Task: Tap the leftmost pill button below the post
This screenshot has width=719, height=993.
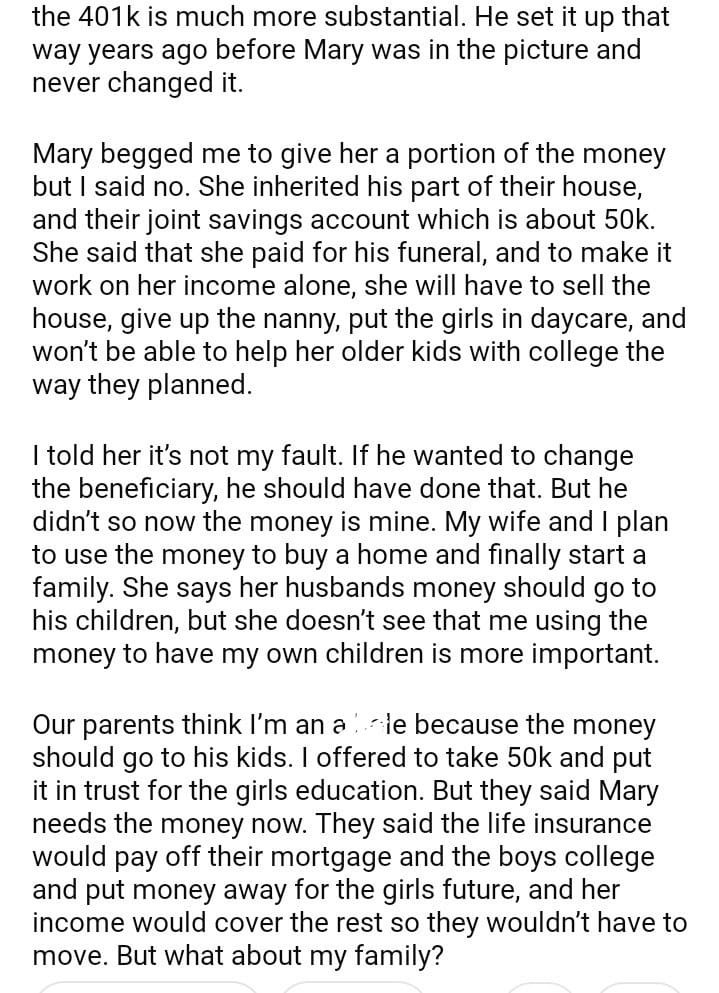Action: [148, 988]
